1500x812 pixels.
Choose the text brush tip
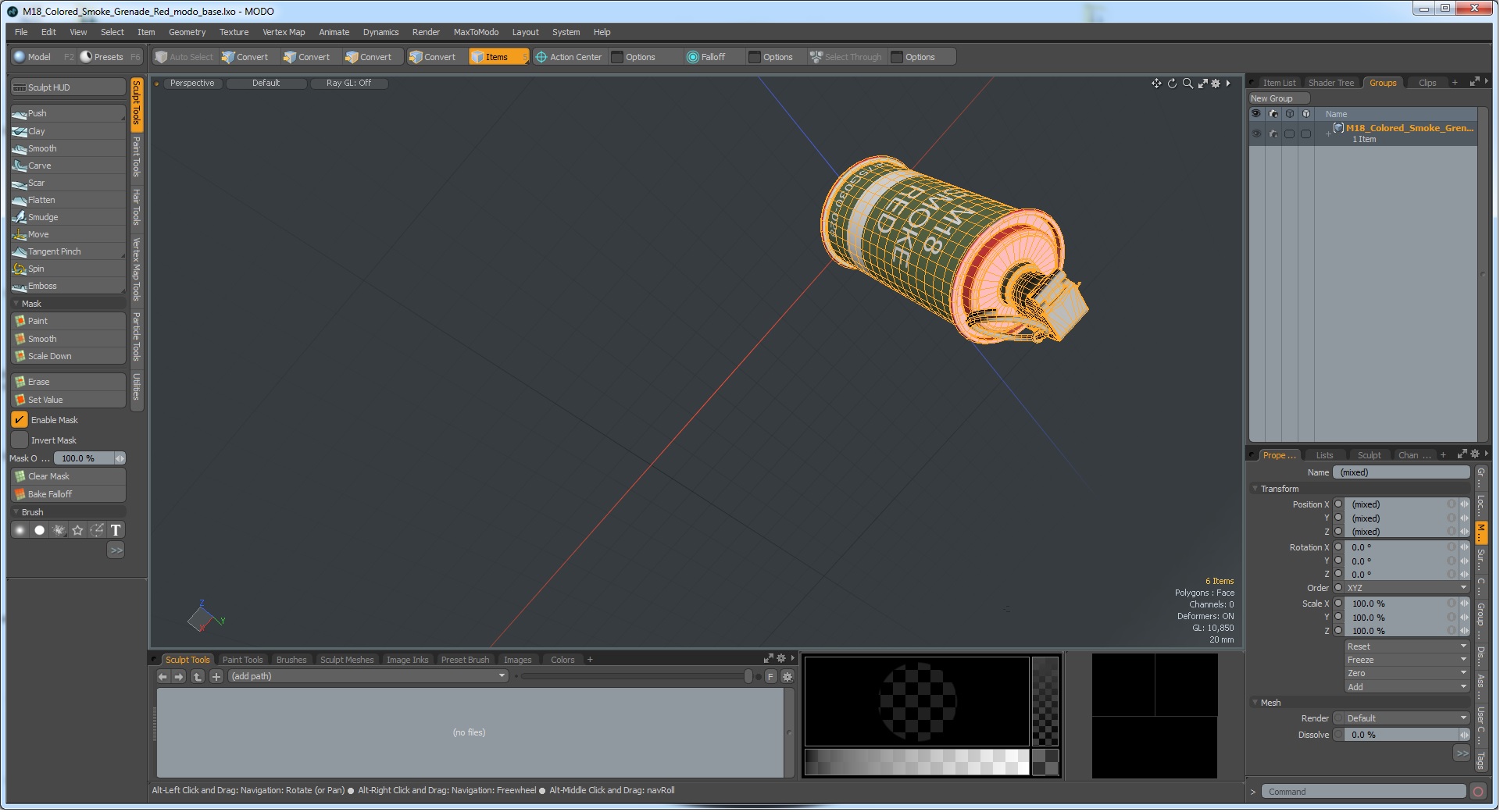pyautogui.click(x=116, y=530)
